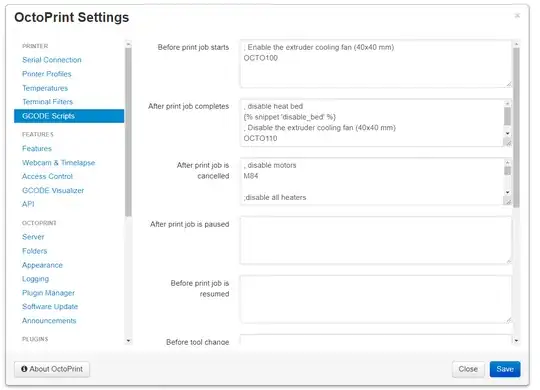
Task: Dismiss dialog using the top-right X
Action: [x=517, y=16]
